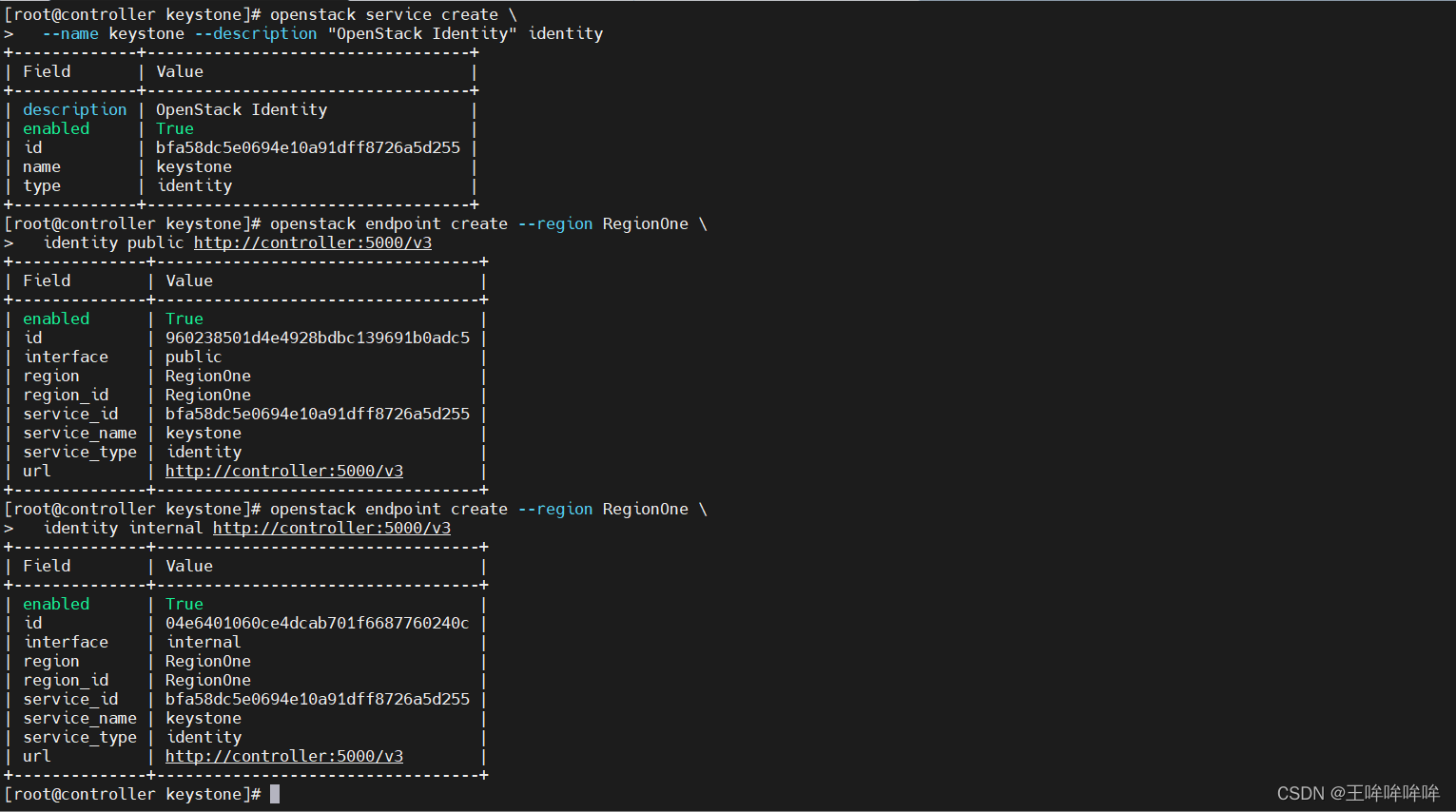Screen dimensions: 1456x812
Task: Click 'Value' header of the service table
Action: click(x=180, y=71)
